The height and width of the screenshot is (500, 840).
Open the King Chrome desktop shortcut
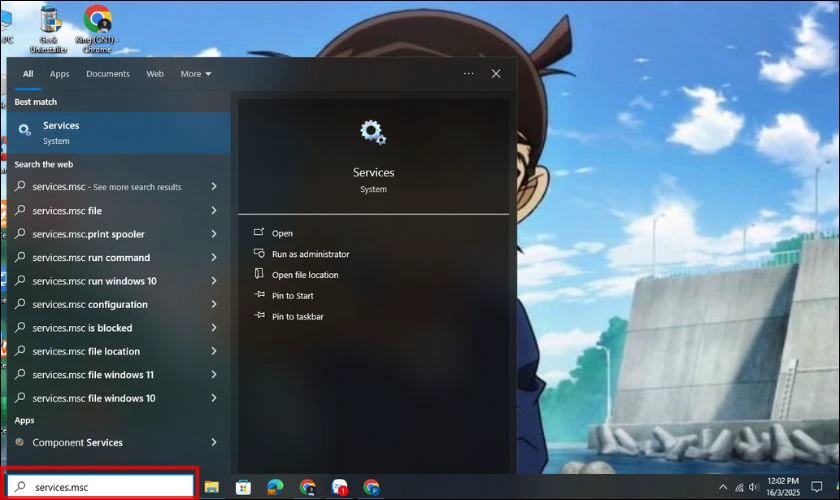tap(98, 28)
